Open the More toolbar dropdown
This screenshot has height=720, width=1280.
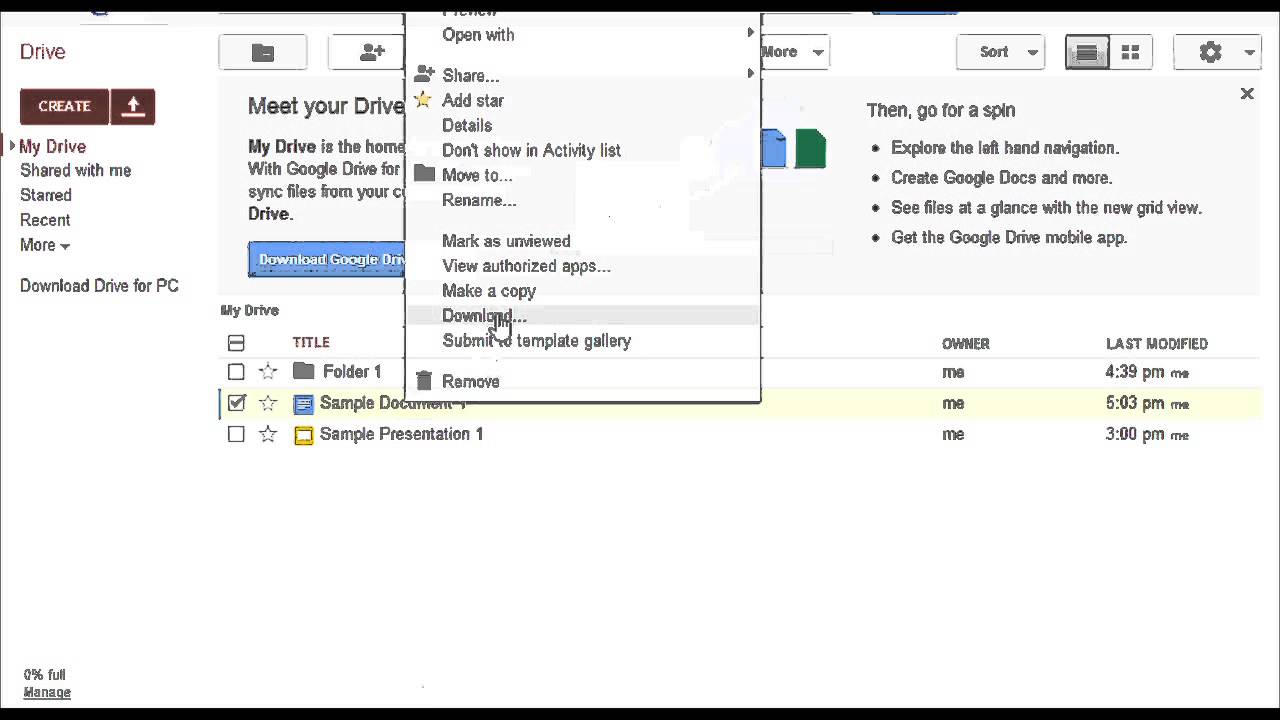[793, 53]
